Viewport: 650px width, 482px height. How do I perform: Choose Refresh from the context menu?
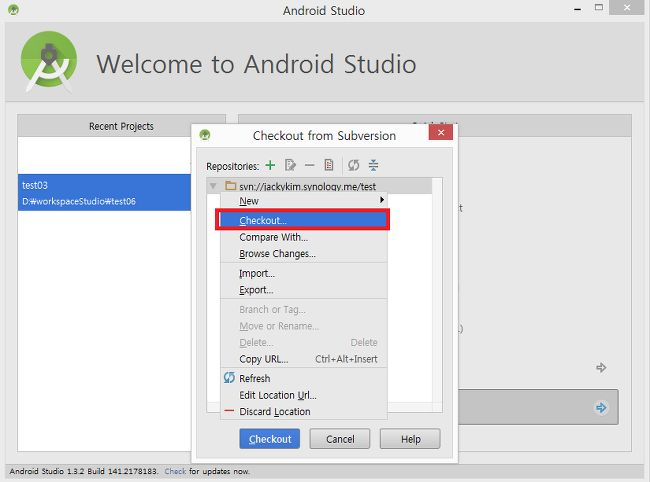(x=303, y=378)
